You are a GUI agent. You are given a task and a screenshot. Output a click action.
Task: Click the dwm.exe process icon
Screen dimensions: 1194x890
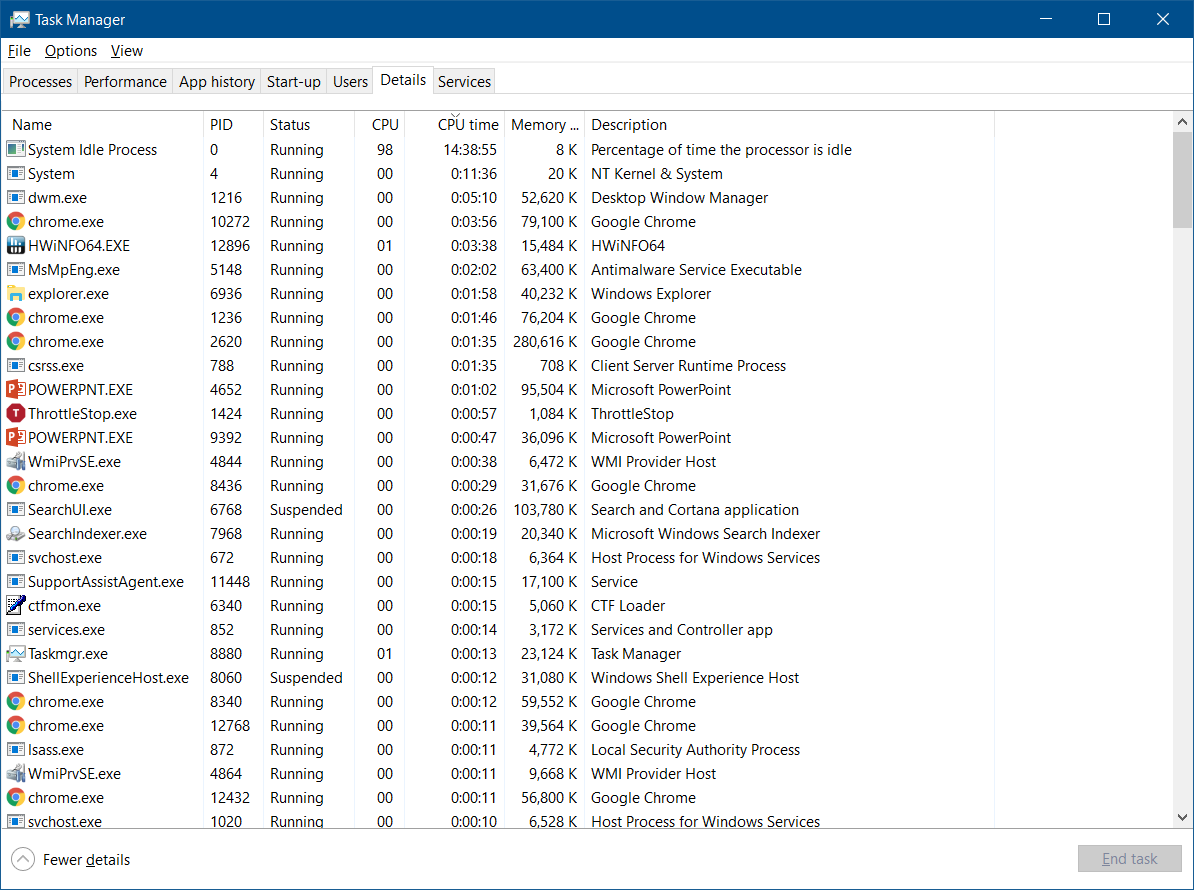15,198
